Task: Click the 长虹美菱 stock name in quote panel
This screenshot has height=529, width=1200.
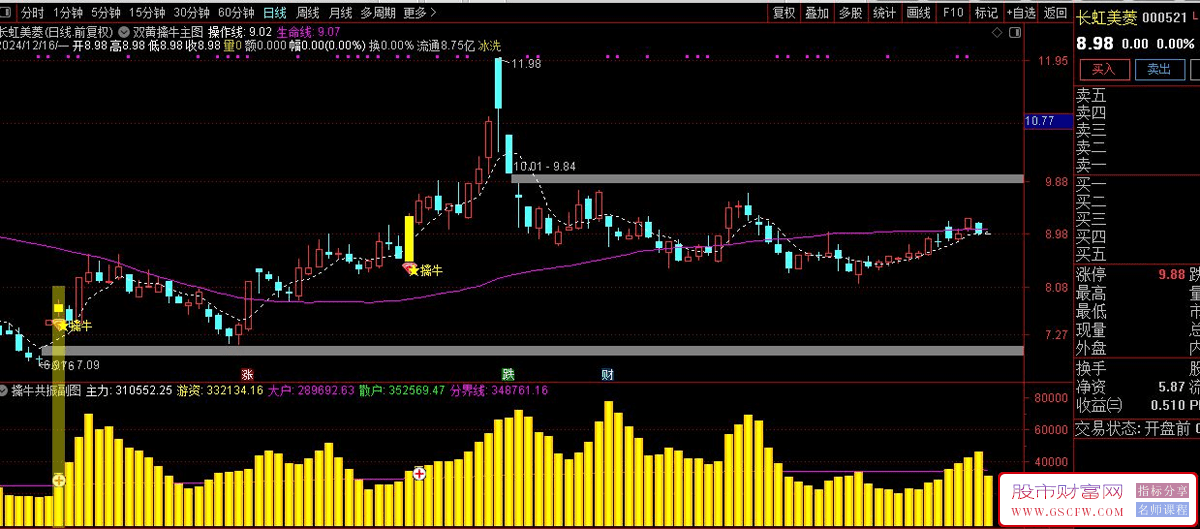Action: click(1105, 17)
